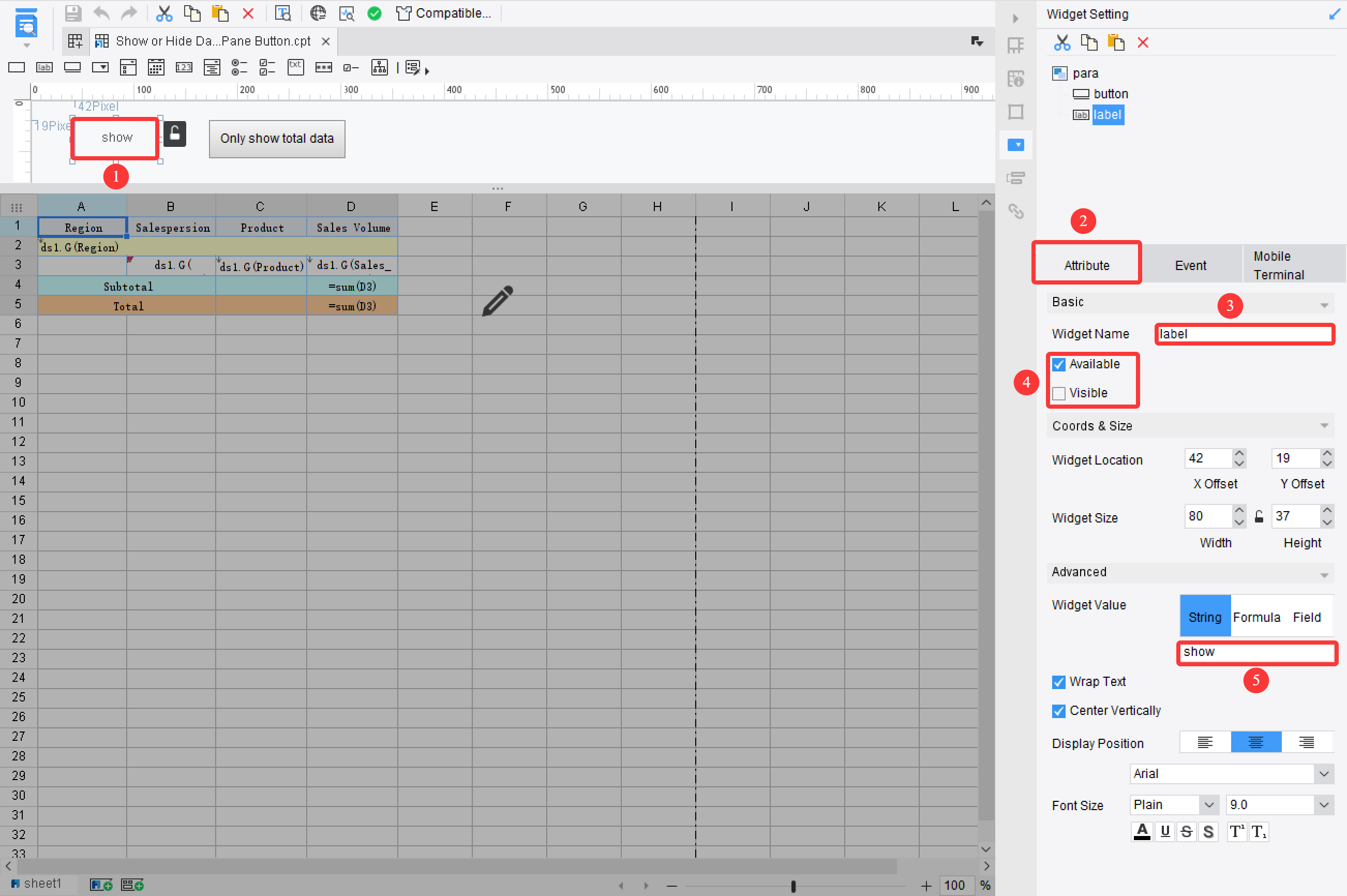This screenshot has height=896, width=1347.
Task: Click the Redo arrow icon
Action: pos(129,13)
